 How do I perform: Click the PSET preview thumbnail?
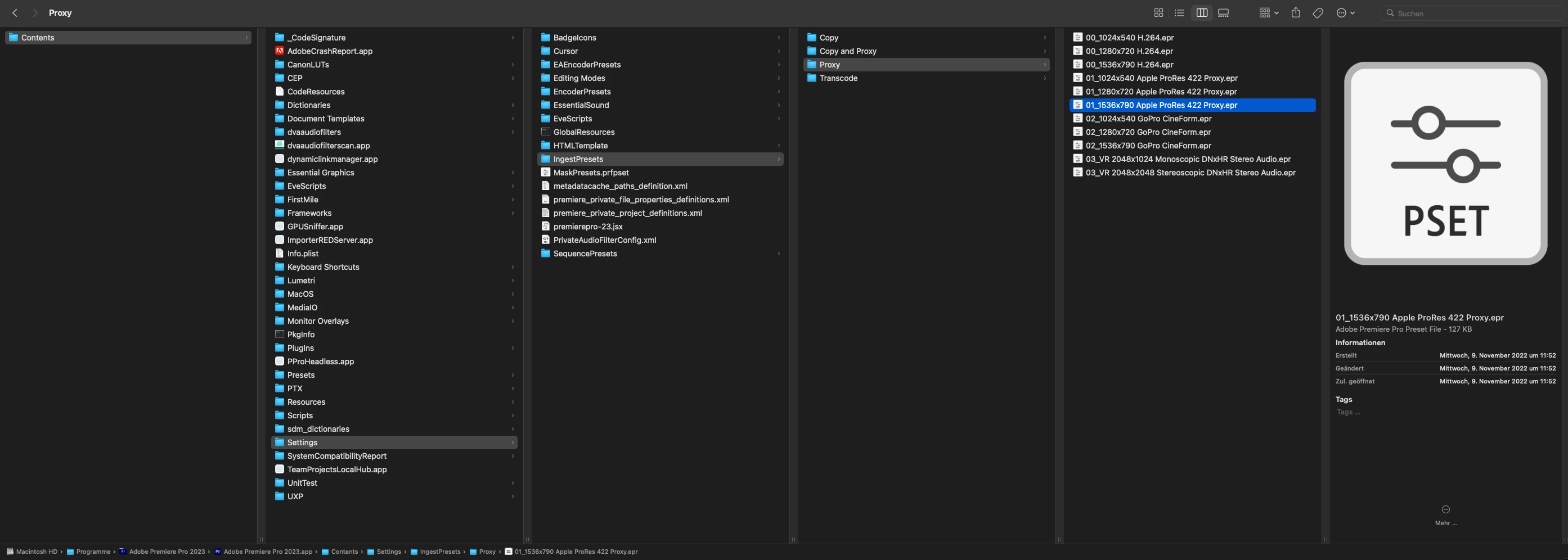(x=1446, y=164)
